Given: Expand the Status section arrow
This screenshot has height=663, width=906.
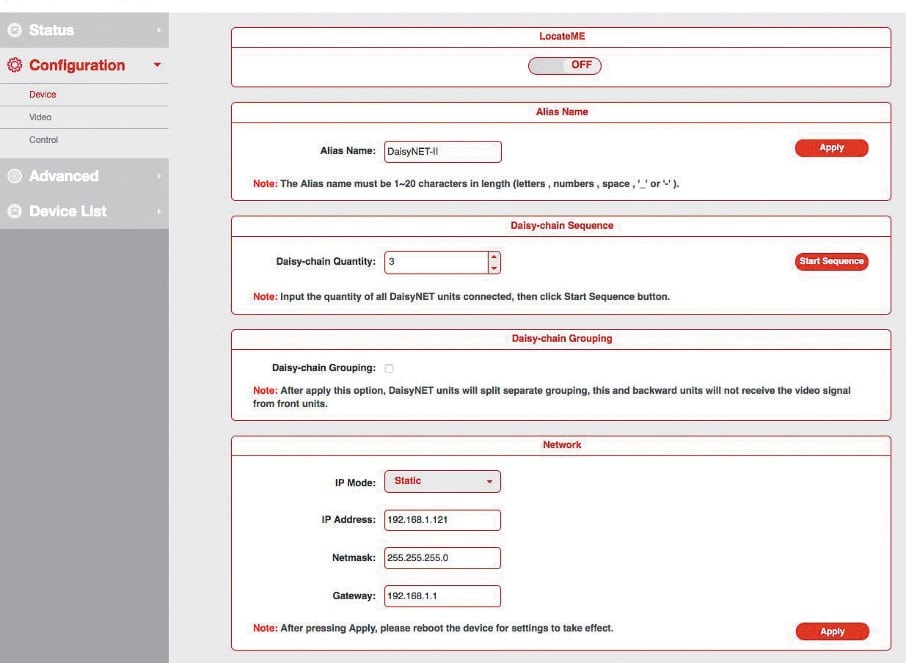Looking at the screenshot, I should point(158,30).
